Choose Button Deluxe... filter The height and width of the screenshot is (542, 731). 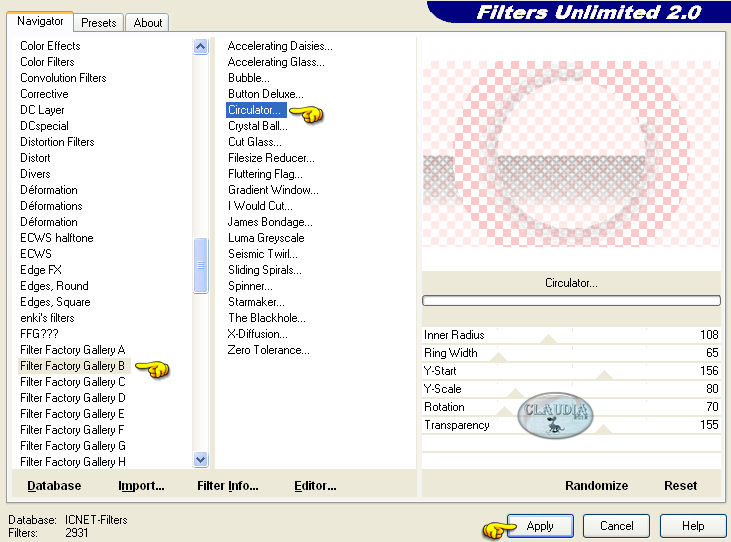(x=265, y=94)
